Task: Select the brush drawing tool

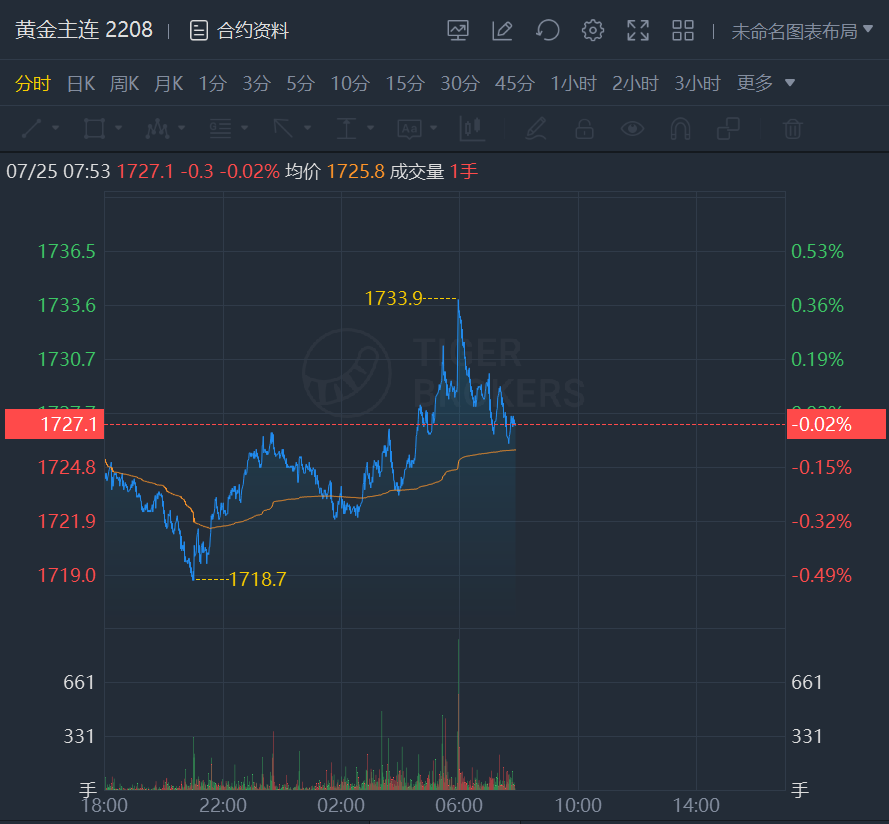Action: (536, 128)
